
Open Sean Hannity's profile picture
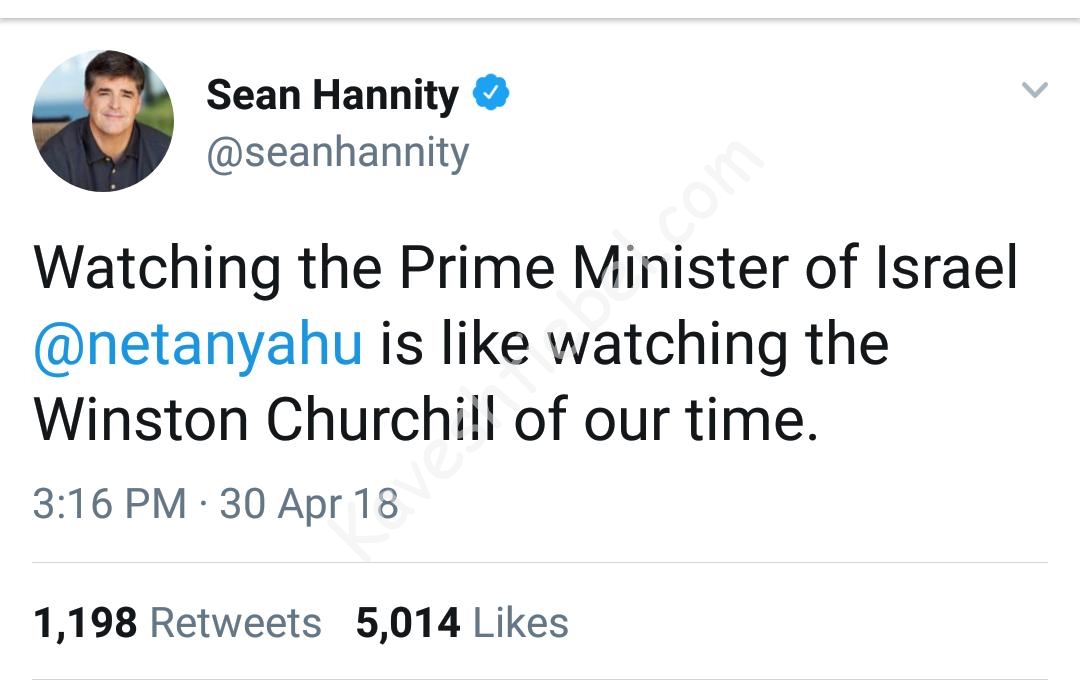(103, 121)
